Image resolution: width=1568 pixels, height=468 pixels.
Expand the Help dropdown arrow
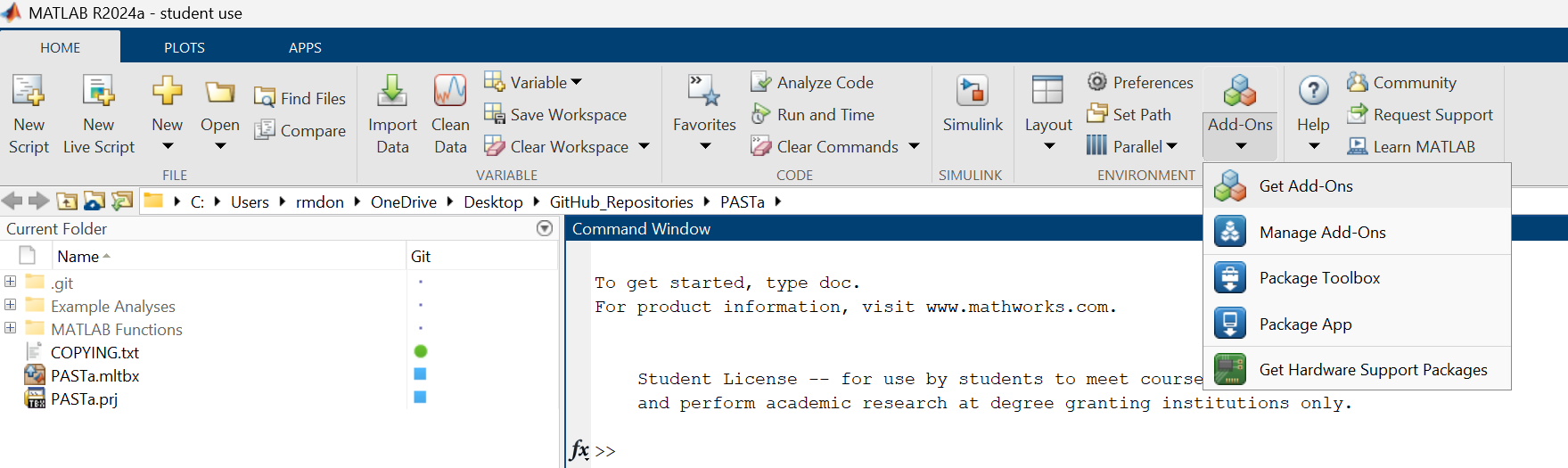(x=1313, y=146)
